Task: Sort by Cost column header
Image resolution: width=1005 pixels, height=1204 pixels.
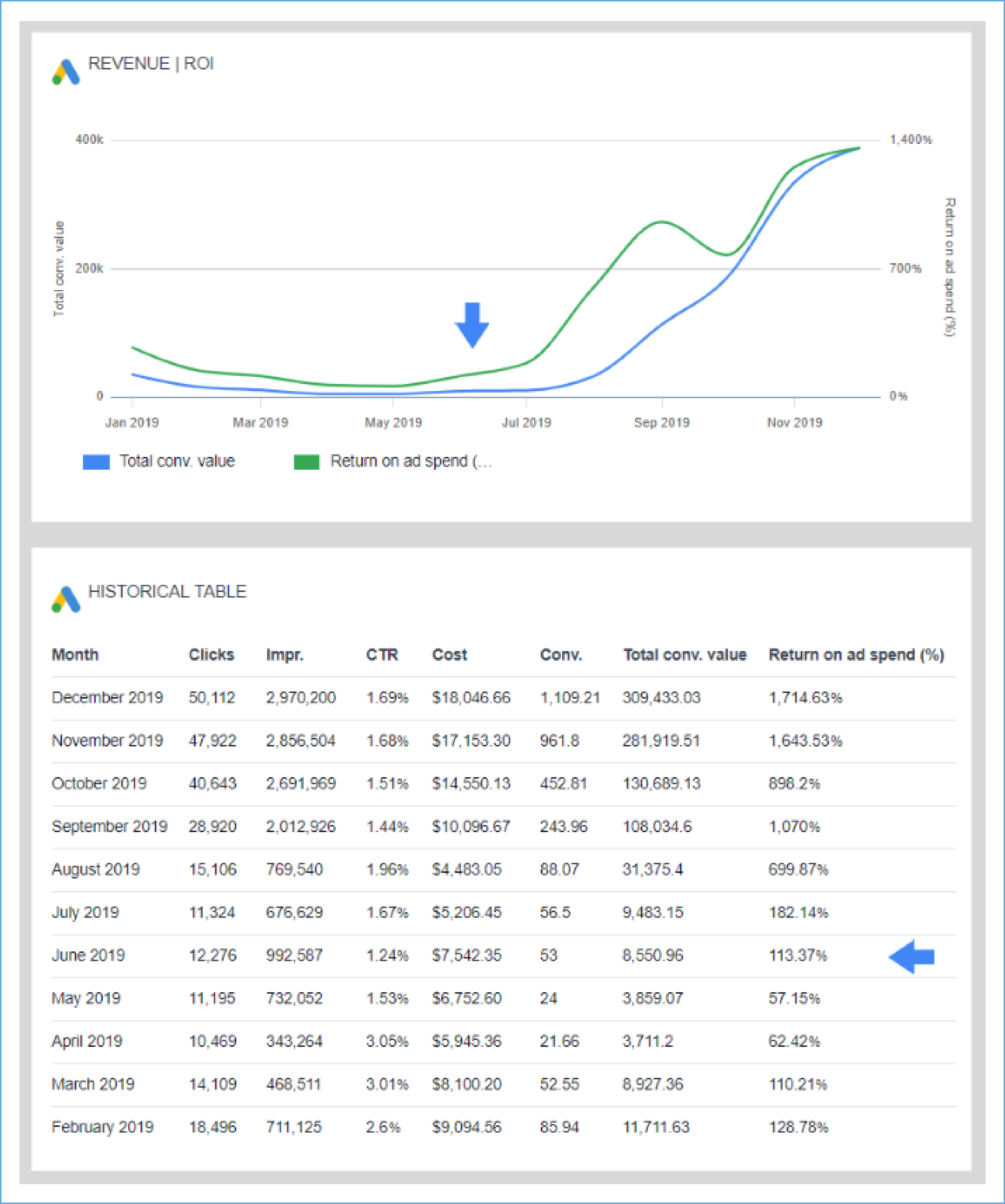Action: 449,655
